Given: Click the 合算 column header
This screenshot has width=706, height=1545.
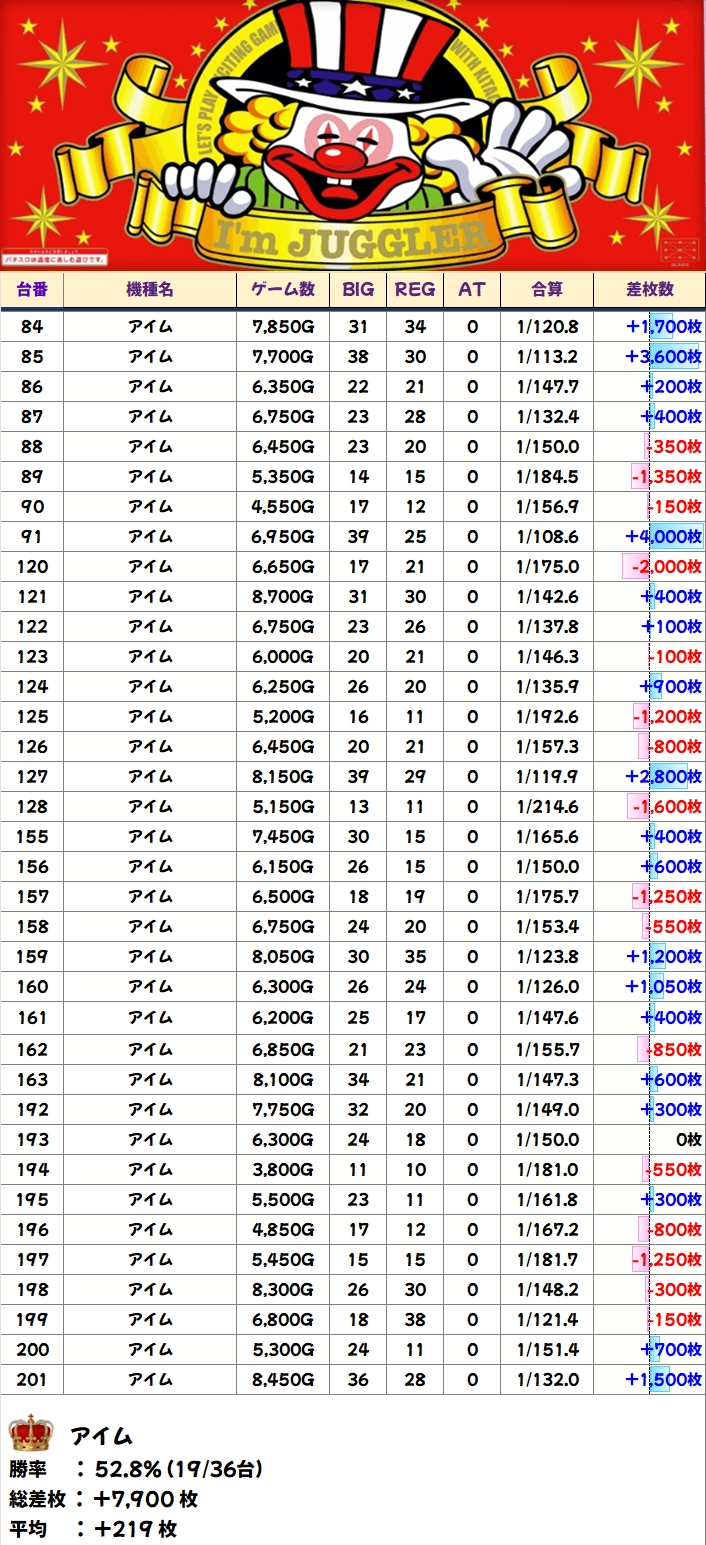Looking at the screenshot, I should pyautogui.click(x=546, y=289).
